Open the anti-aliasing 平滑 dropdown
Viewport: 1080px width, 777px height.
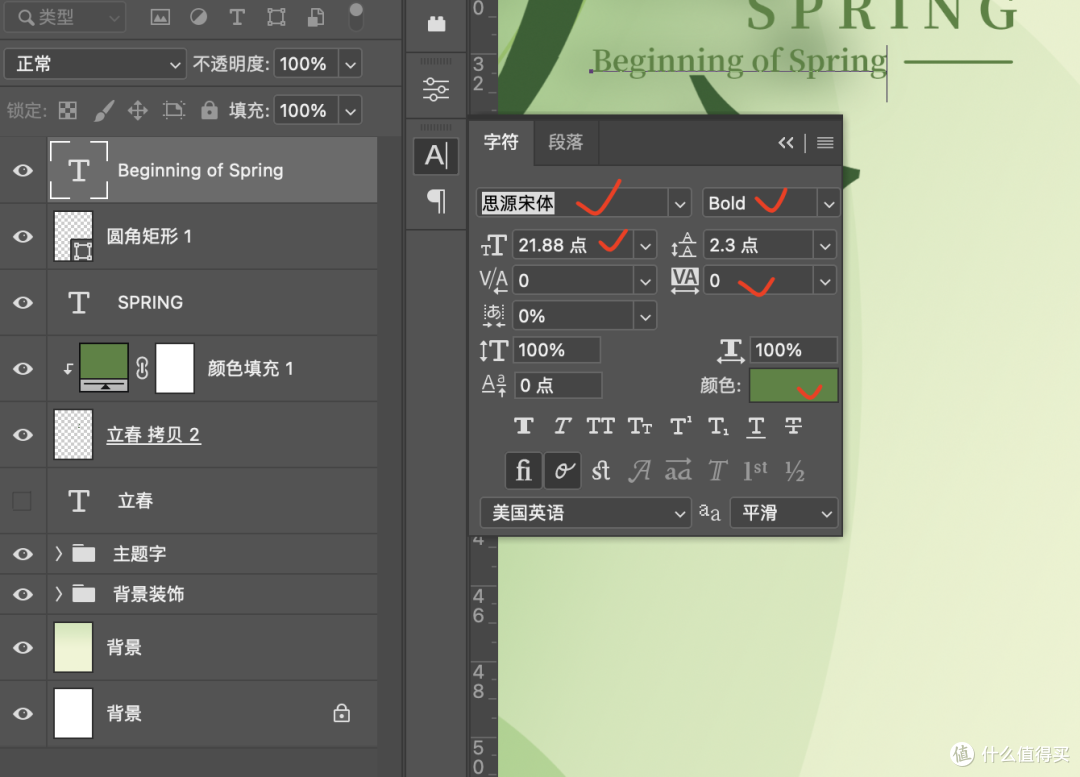784,513
